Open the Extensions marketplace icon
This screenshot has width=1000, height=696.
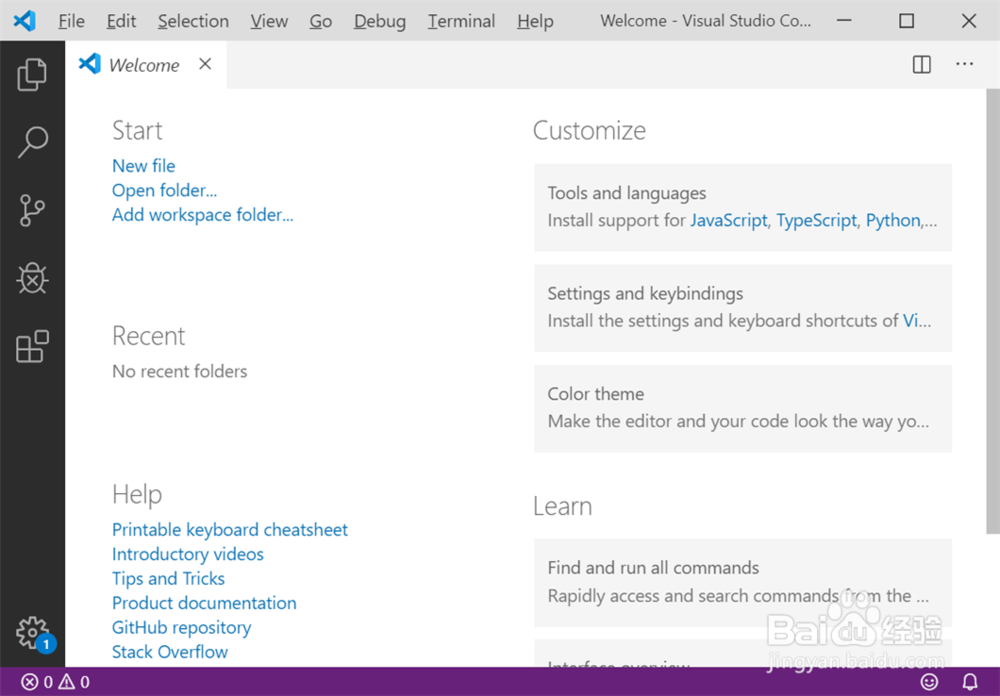[33, 346]
